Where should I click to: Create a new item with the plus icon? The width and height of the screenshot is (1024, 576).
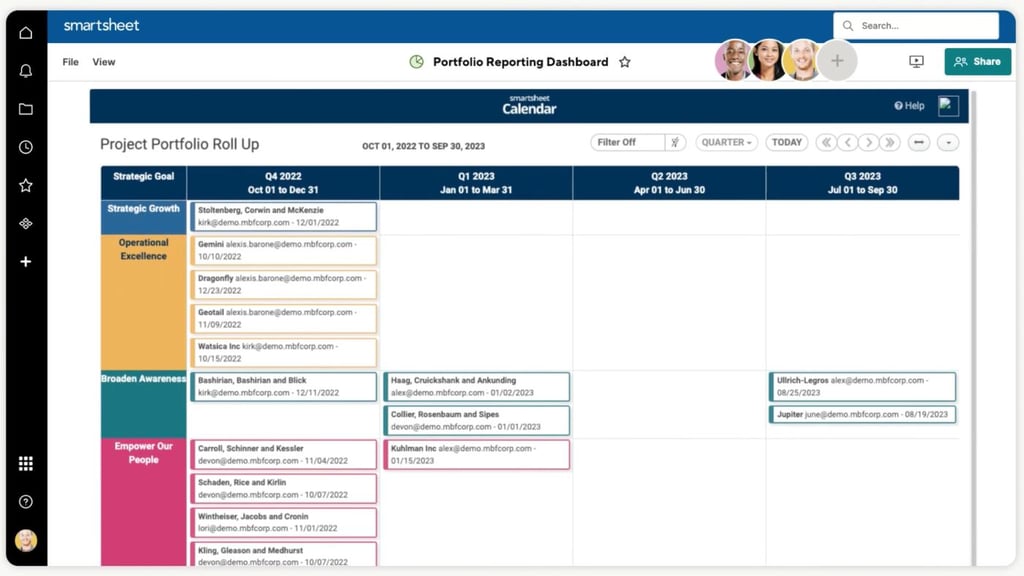25,262
